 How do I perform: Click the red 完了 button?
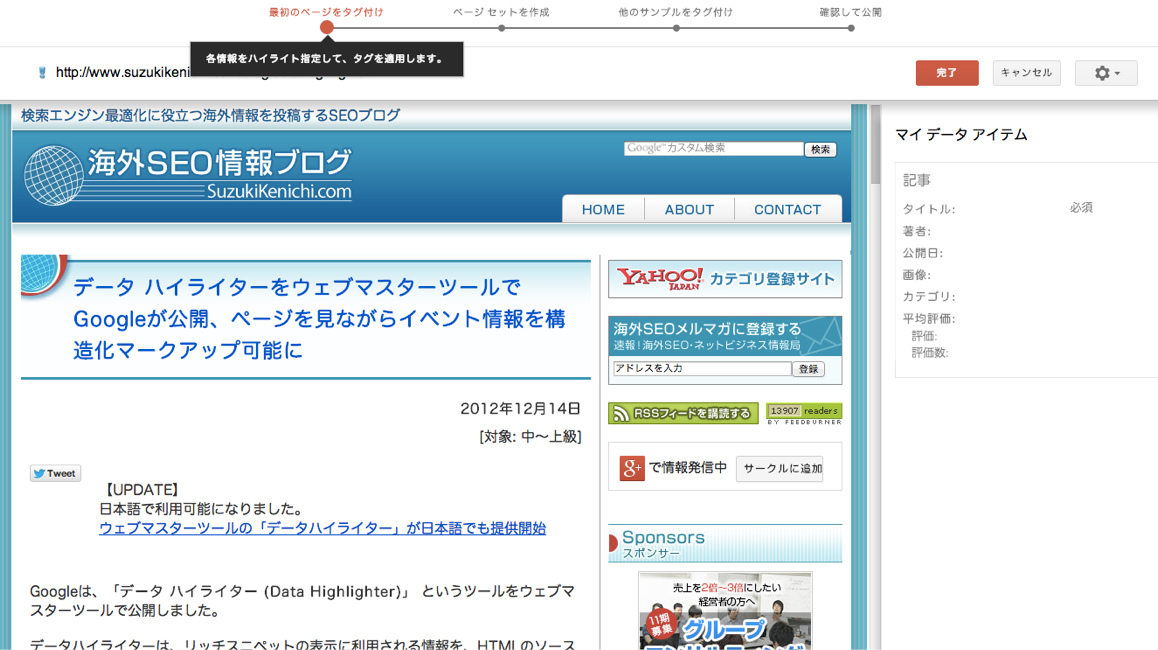point(947,73)
